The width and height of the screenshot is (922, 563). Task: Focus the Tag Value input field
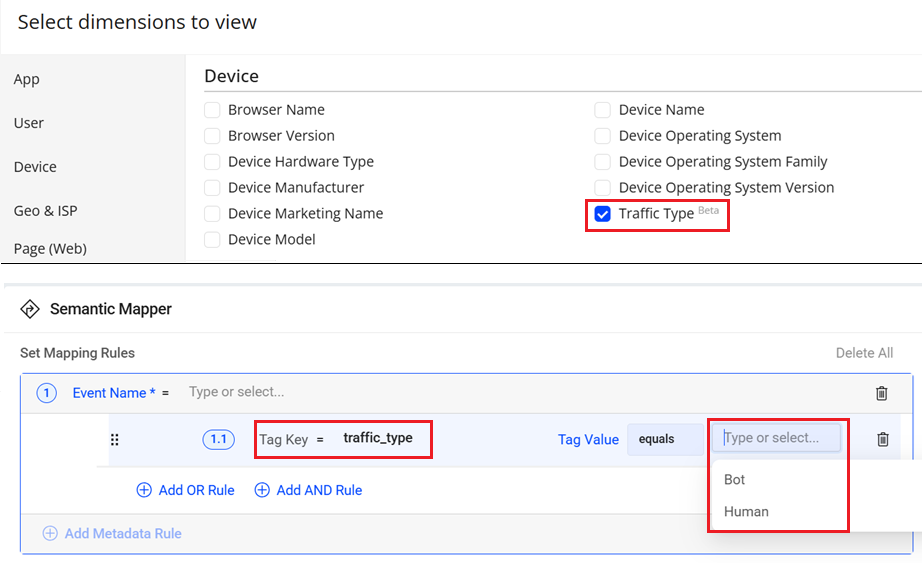tap(776, 438)
